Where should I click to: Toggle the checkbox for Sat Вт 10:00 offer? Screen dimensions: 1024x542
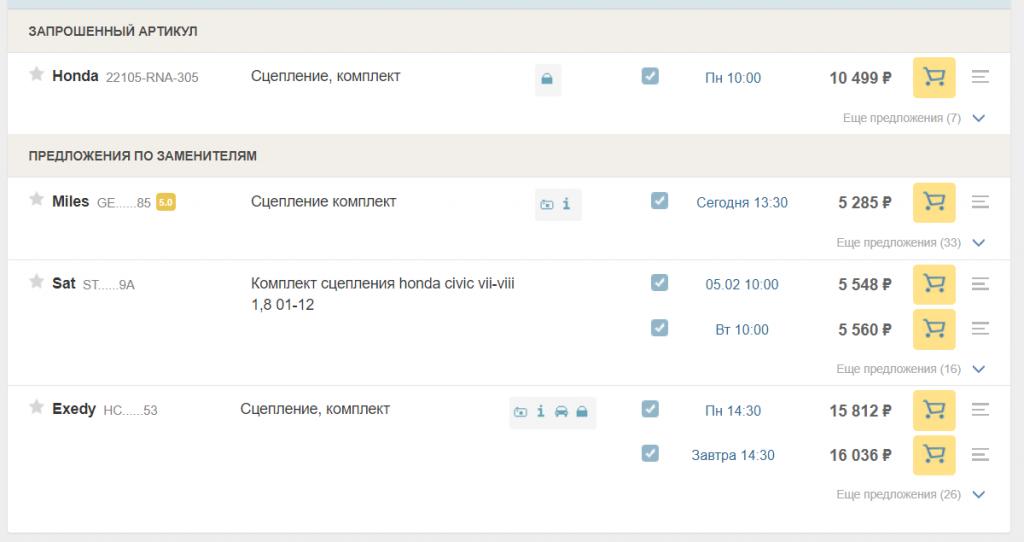click(x=660, y=327)
